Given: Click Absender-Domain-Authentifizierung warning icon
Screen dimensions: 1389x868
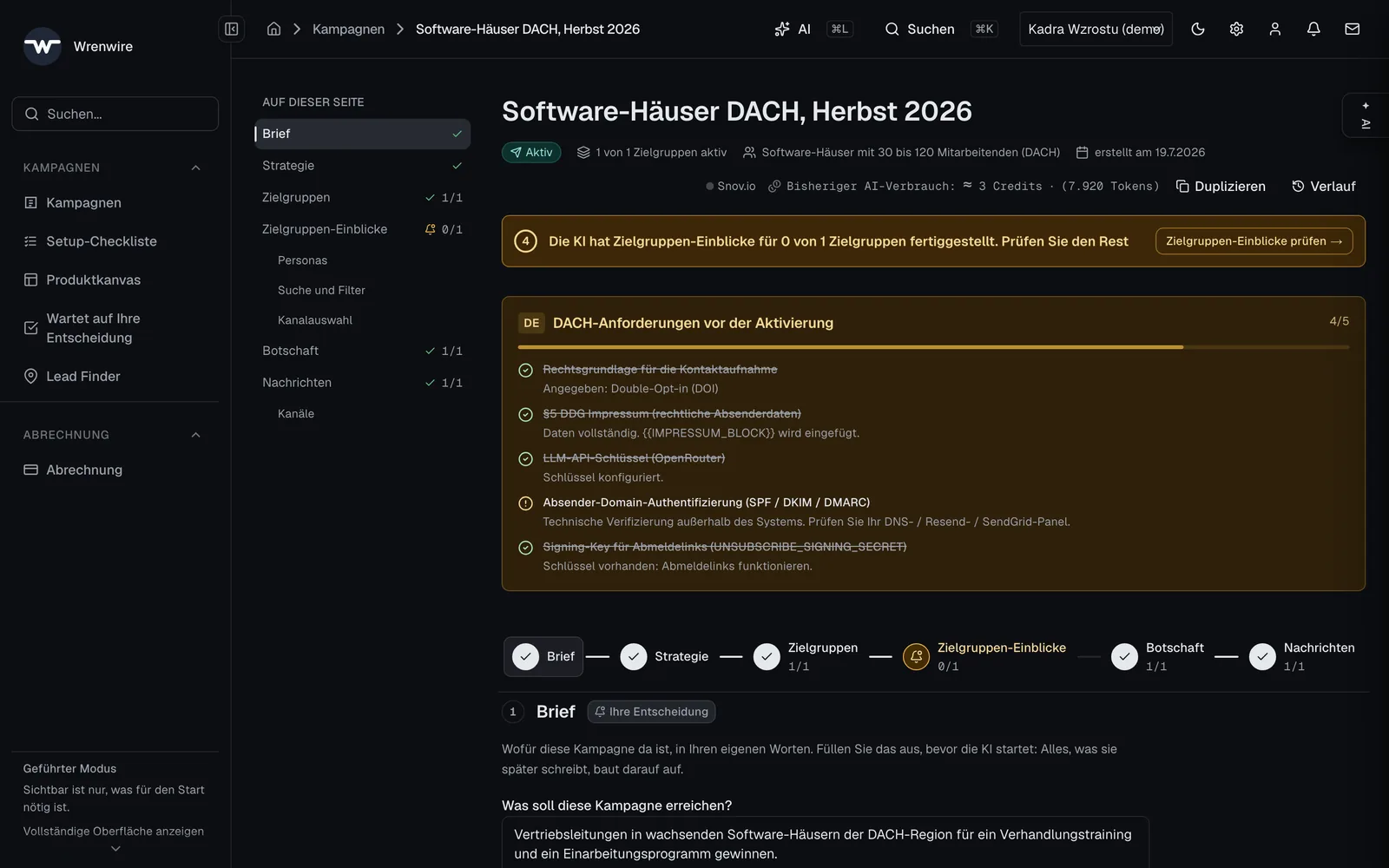Looking at the screenshot, I should [x=525, y=503].
